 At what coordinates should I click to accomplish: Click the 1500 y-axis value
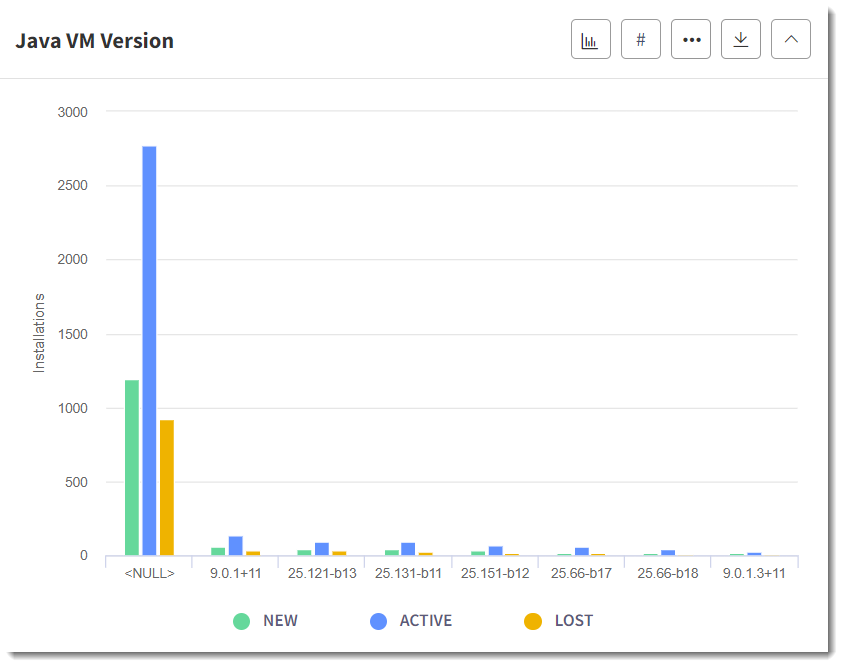click(x=73, y=334)
